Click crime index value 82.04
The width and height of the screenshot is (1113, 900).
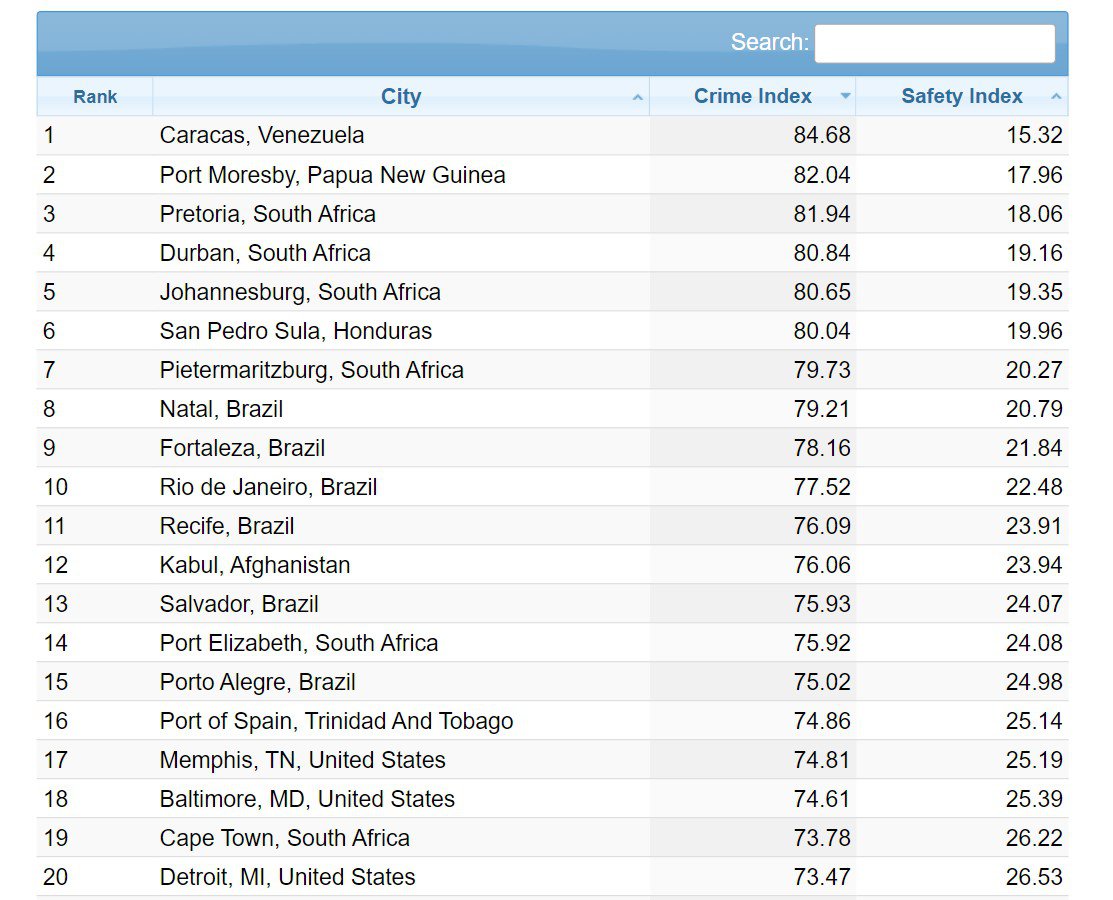(821, 175)
